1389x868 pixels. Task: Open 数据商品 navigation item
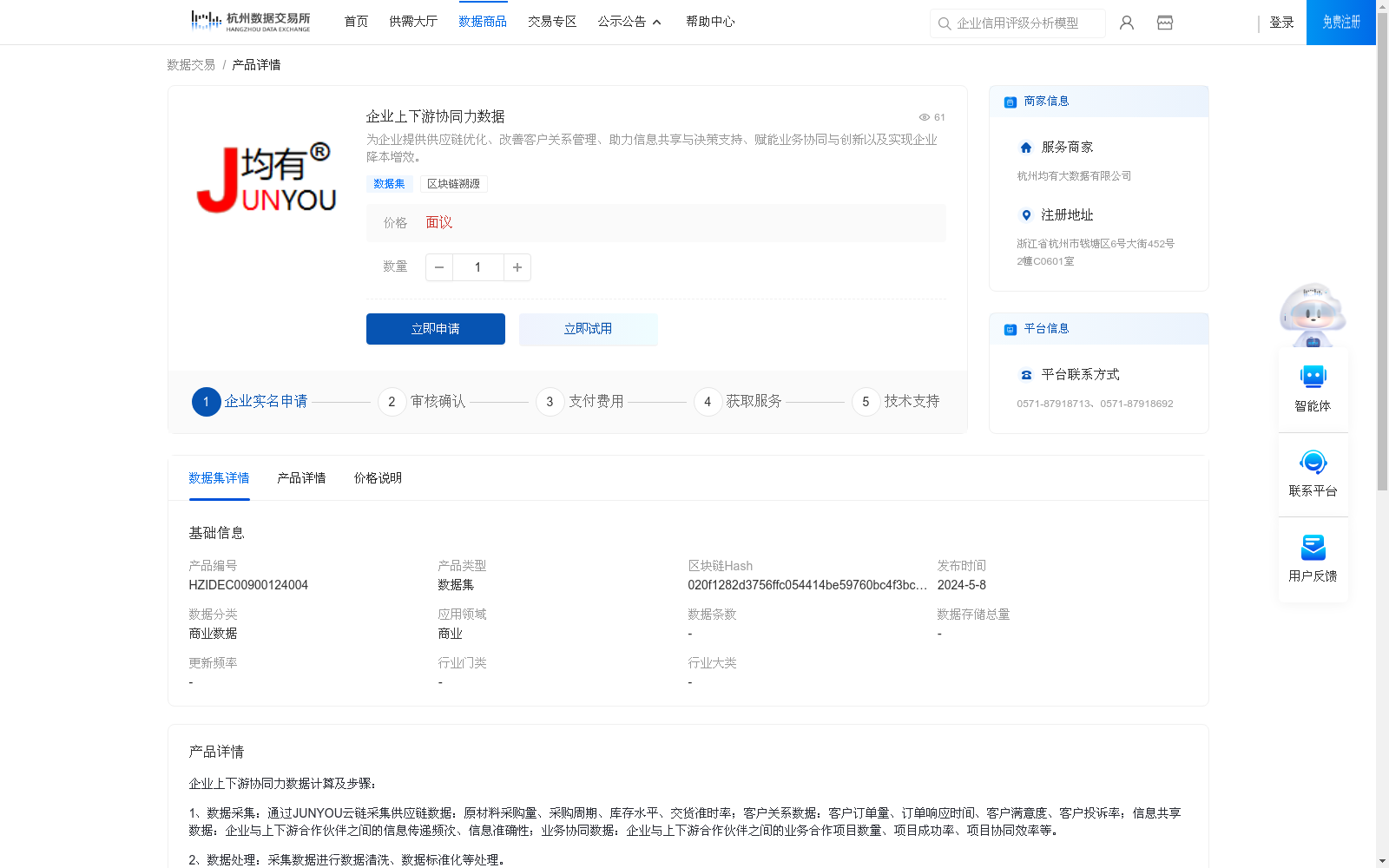click(x=483, y=22)
